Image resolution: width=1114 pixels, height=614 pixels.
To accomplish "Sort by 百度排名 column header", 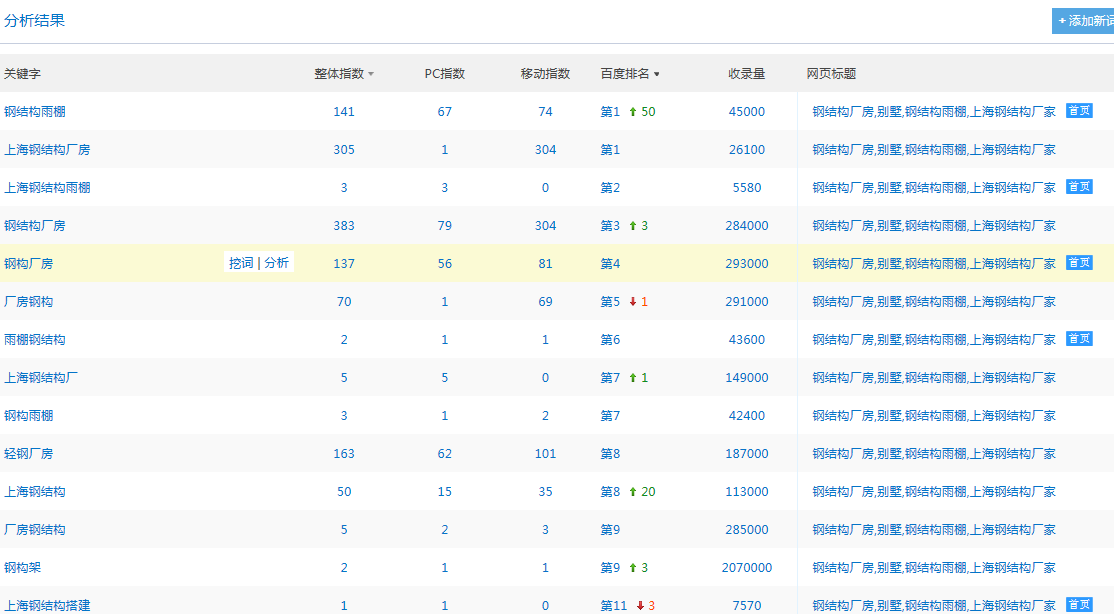I will (629, 74).
